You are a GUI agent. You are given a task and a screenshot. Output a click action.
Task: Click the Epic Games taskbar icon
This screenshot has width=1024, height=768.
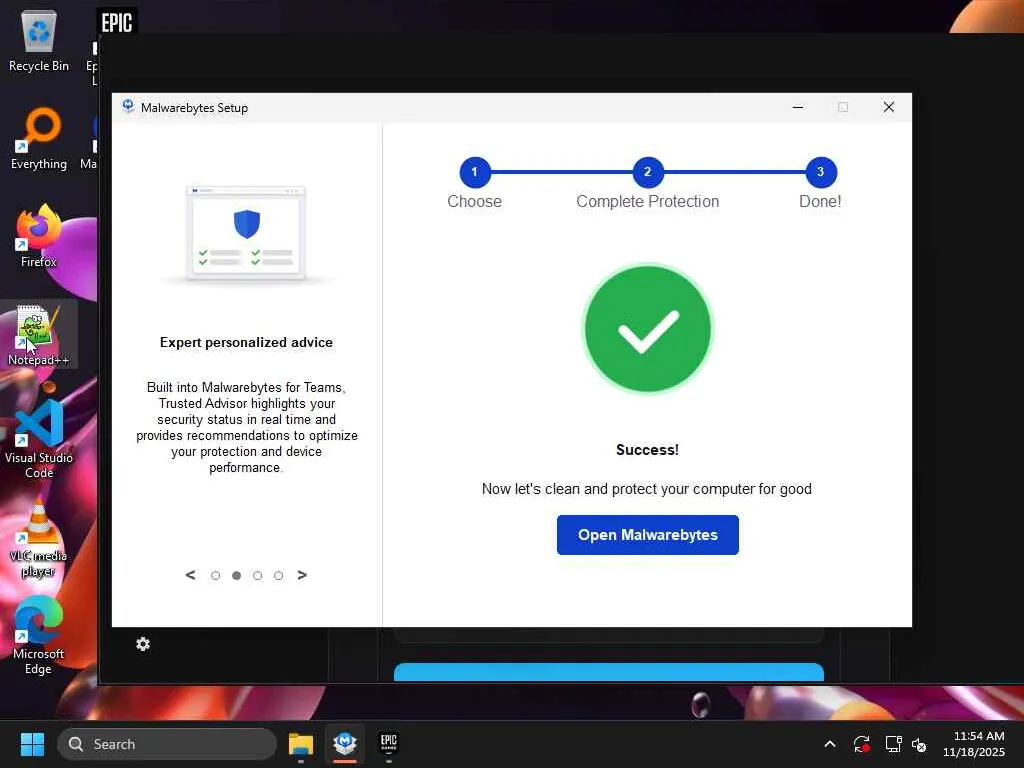(x=389, y=743)
